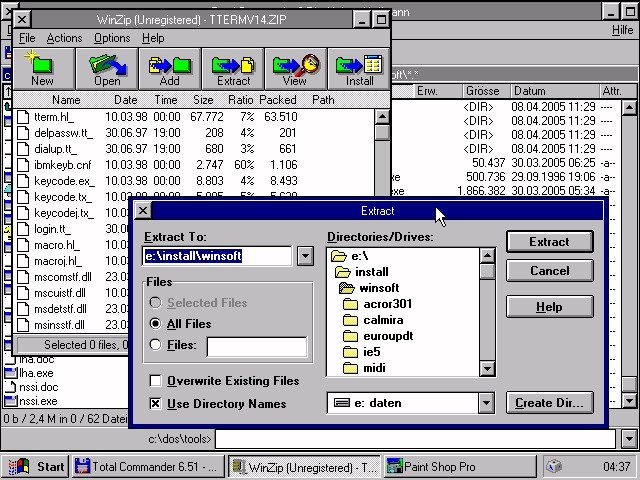
Task: Select the Files: radio button
Action: pyautogui.click(x=155, y=345)
